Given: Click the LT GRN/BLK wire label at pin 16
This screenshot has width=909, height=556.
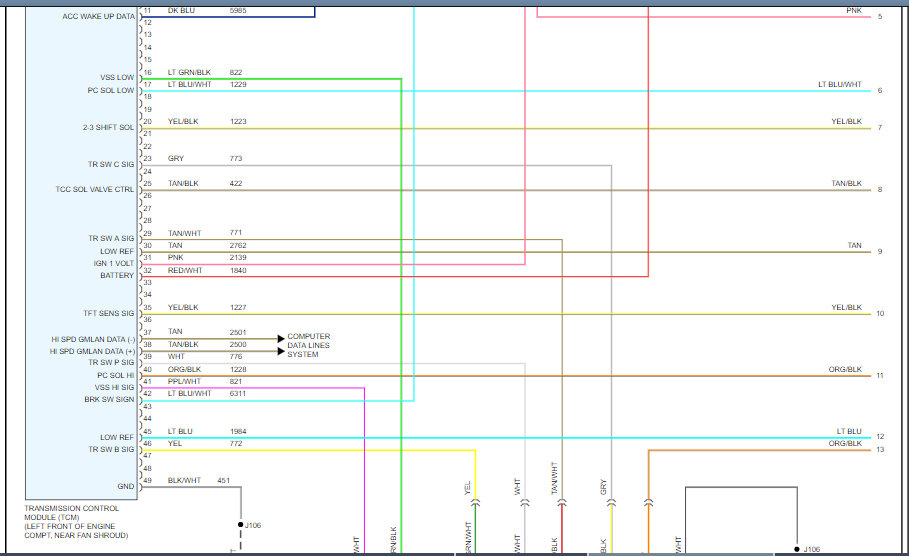Looking at the screenshot, I should 189,72.
